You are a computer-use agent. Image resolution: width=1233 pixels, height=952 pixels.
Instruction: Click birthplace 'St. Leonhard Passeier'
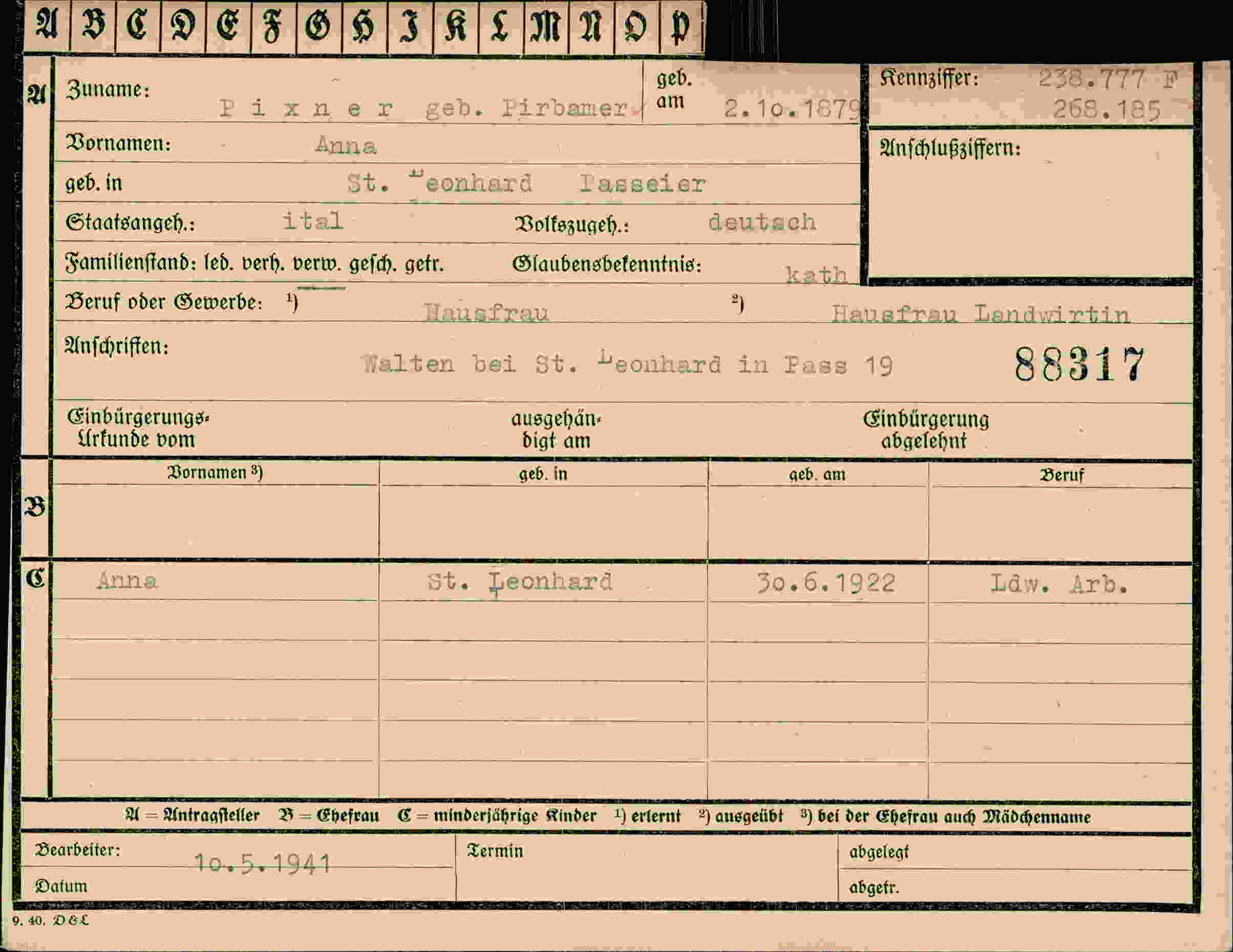[526, 183]
